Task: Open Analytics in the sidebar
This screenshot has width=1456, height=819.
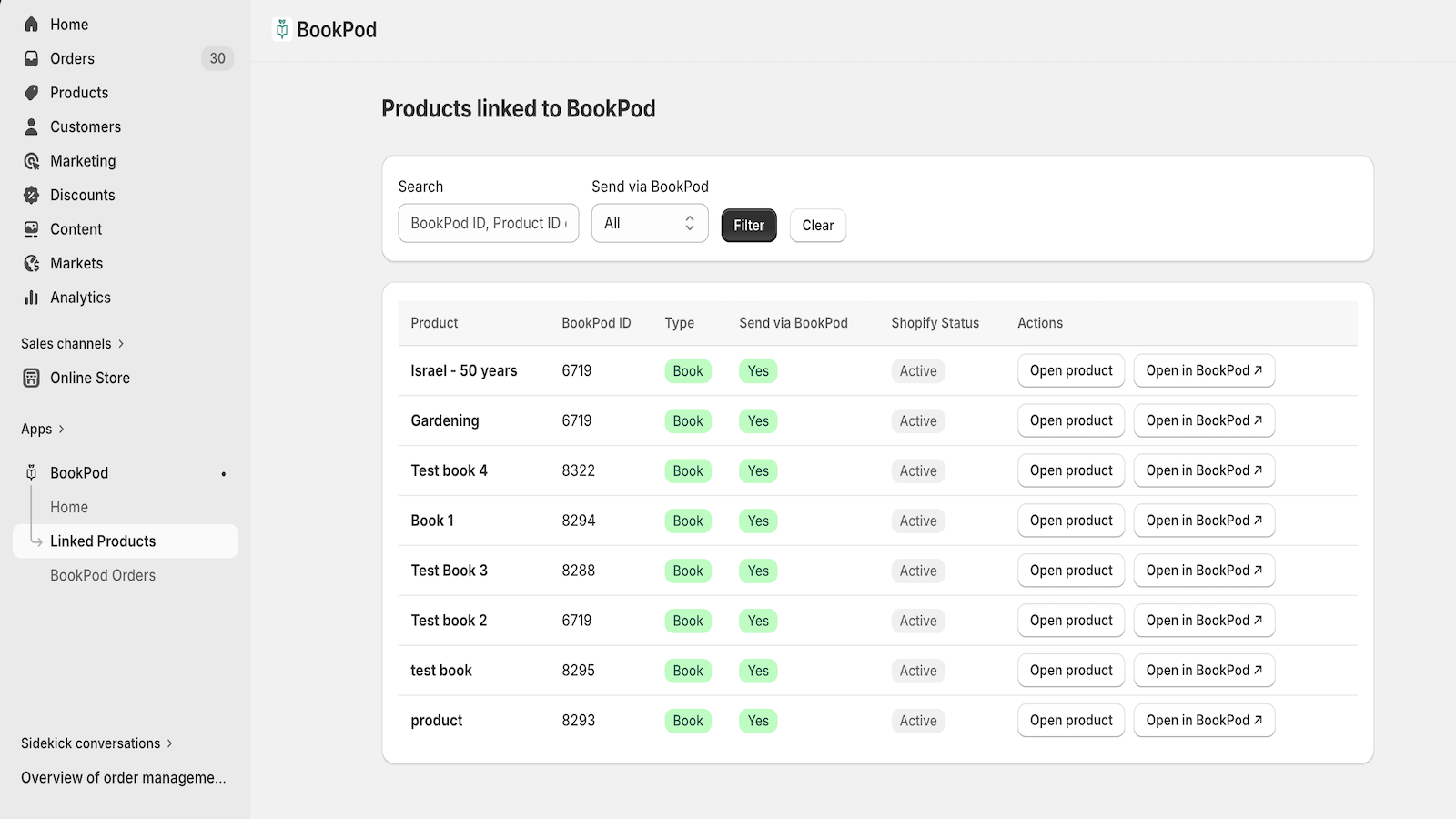Action: click(x=80, y=298)
